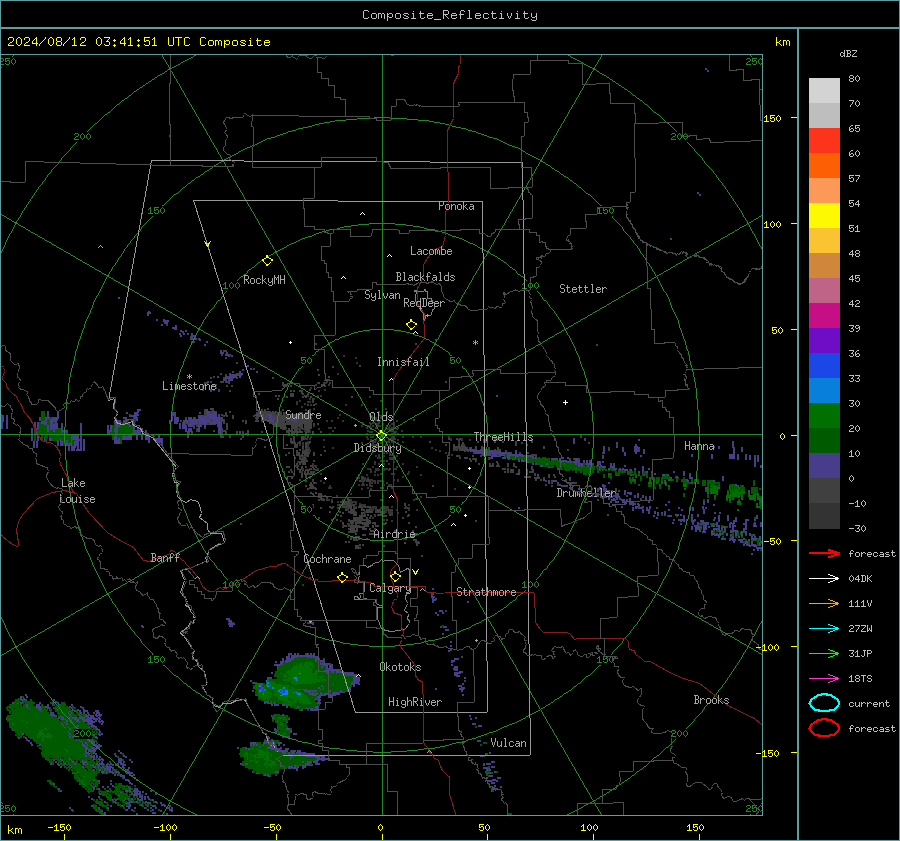This screenshot has height=841, width=900.
Task: Click the Ponoka town label
Action: 456,206
